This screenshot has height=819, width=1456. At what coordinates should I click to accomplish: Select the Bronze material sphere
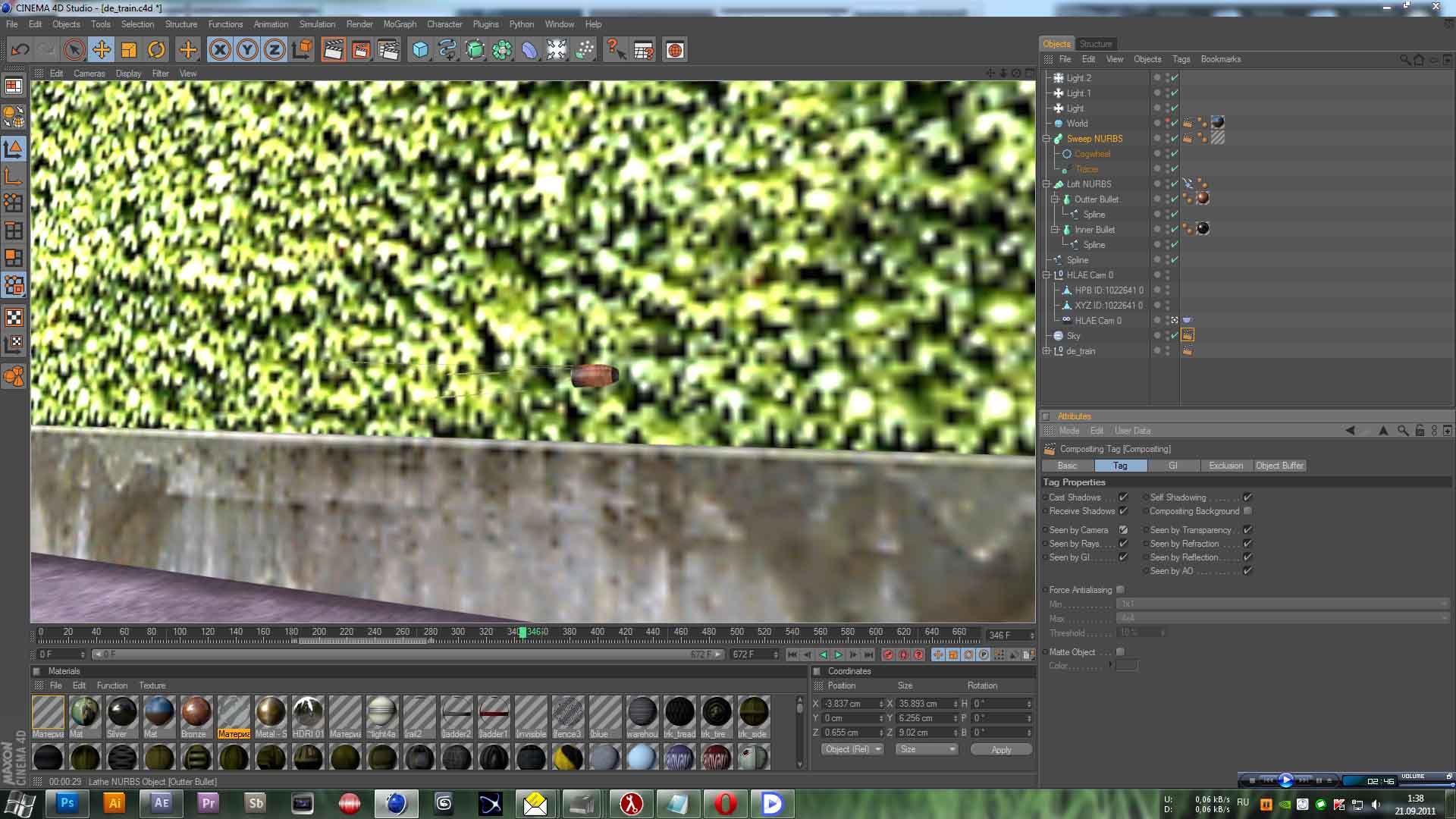(196, 713)
